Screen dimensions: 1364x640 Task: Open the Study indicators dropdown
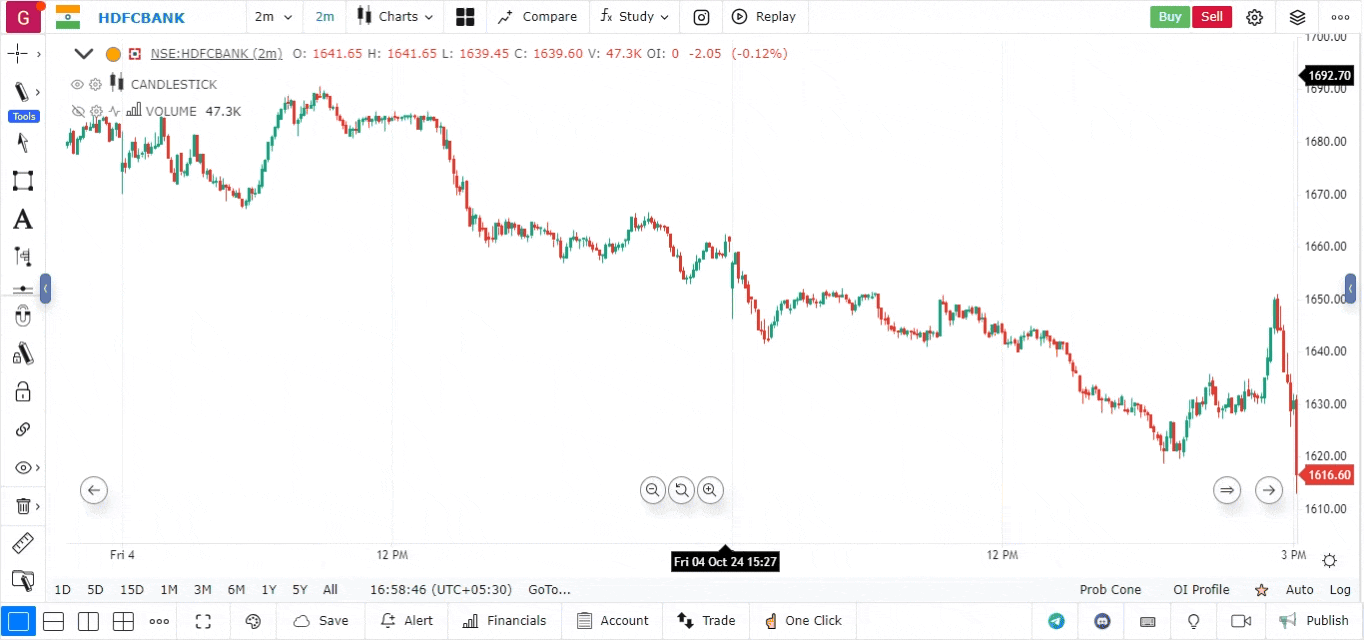coord(634,17)
